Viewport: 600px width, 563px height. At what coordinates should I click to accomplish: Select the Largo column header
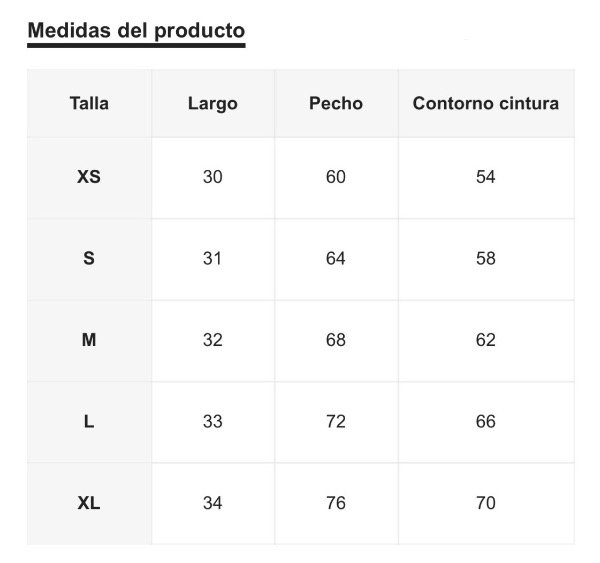tap(213, 103)
